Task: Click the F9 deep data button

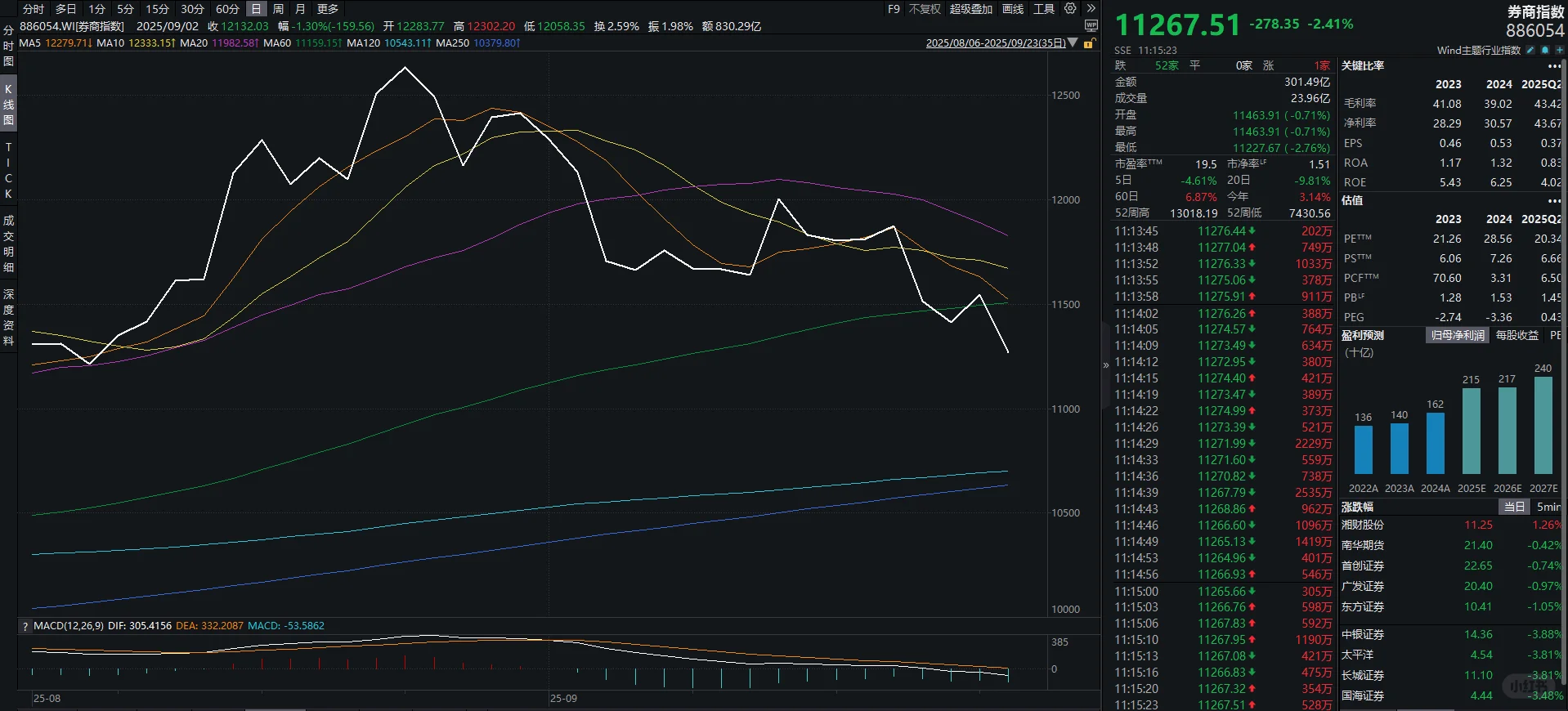Action: [894, 9]
